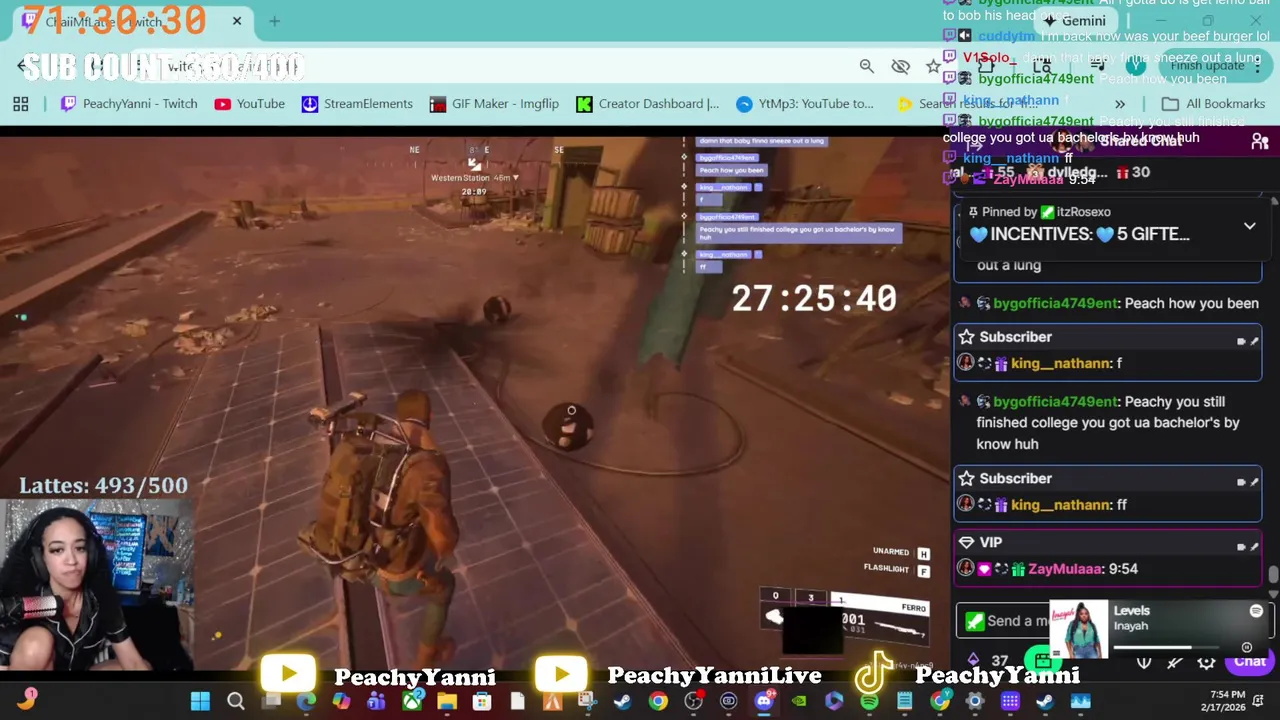This screenshot has width=1280, height=720.
Task: Pause the Spotify Levels track
Action: click(1246, 648)
